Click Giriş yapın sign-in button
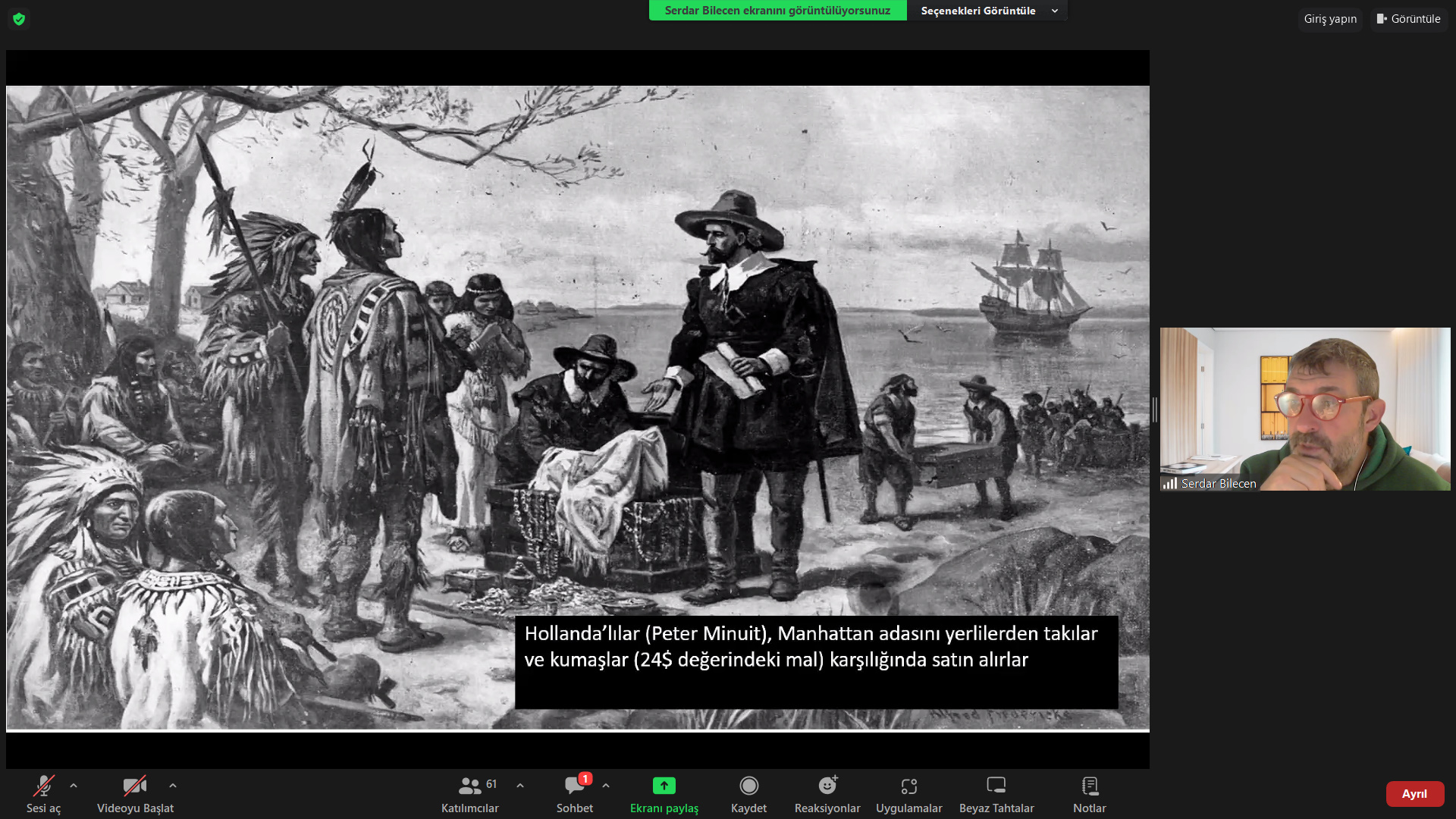 [1330, 19]
